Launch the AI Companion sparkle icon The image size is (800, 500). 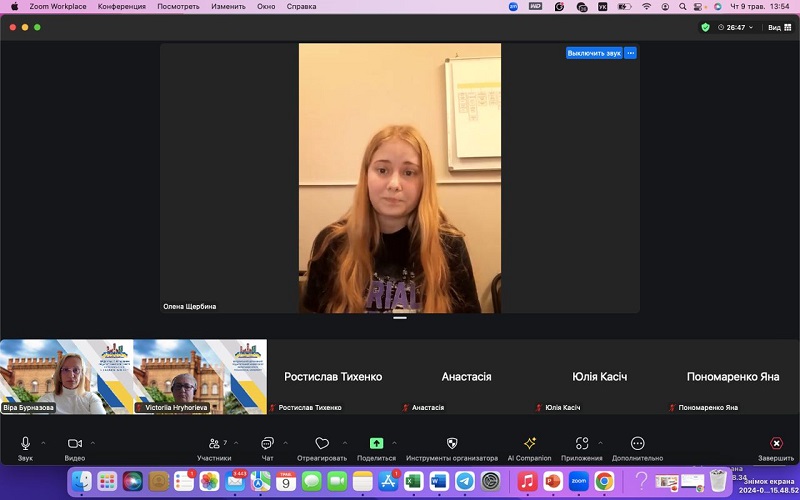tap(529, 443)
